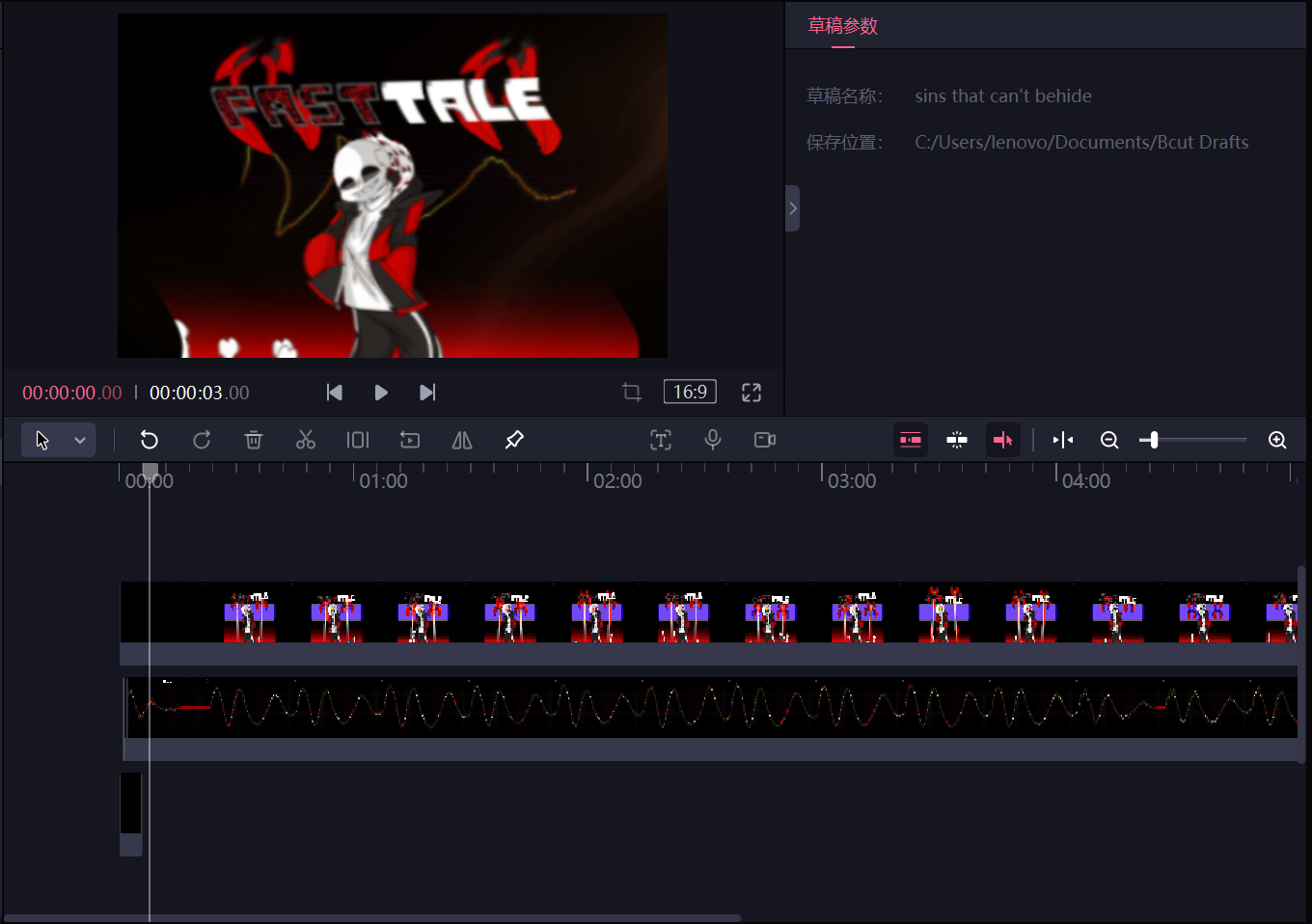This screenshot has width=1312, height=924.
Task: Open the selection tool mode dropdown
Action: 80,441
